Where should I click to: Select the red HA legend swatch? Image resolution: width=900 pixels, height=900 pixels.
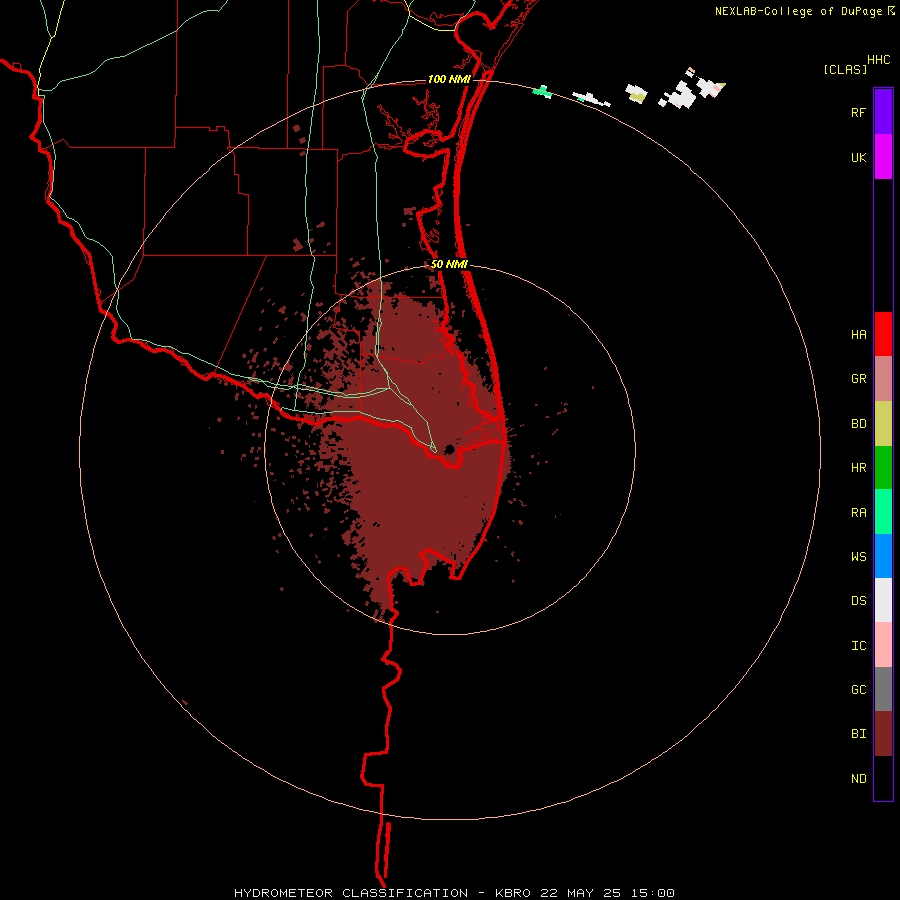883,334
